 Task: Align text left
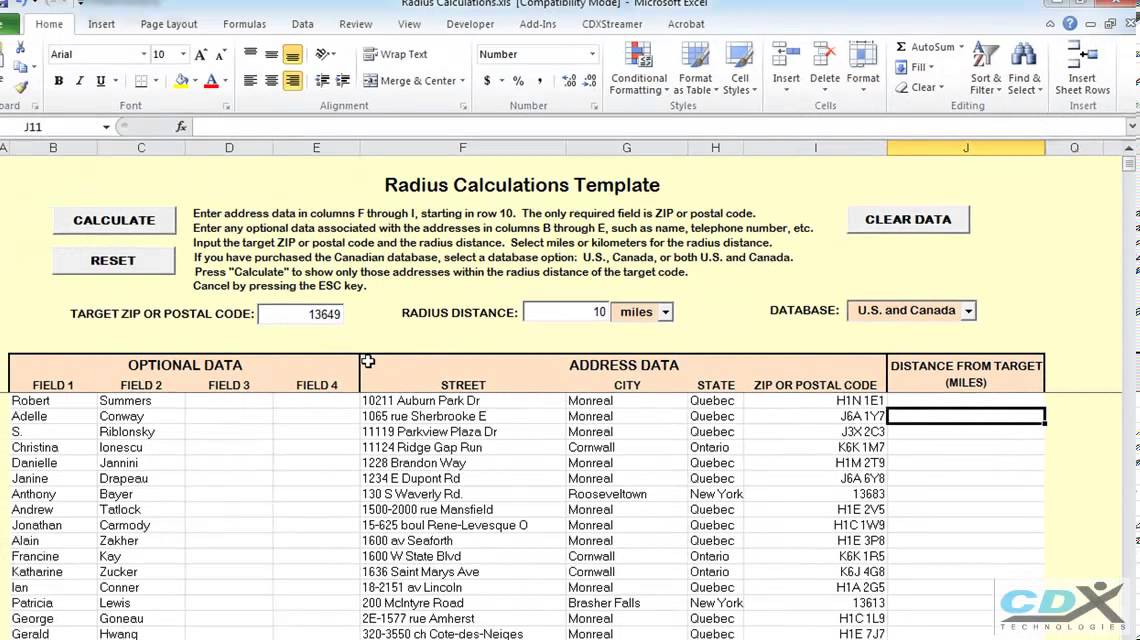coord(250,81)
